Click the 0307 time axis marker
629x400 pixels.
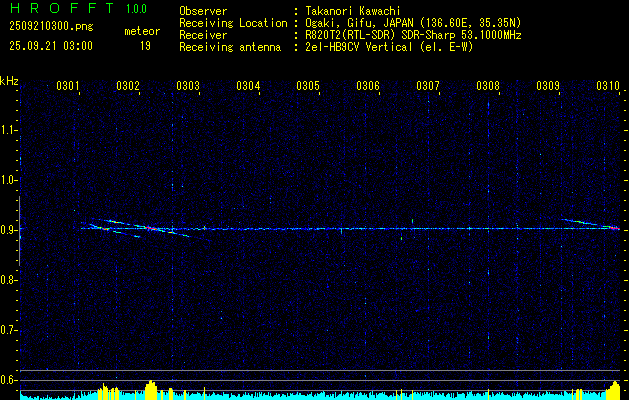pos(428,85)
